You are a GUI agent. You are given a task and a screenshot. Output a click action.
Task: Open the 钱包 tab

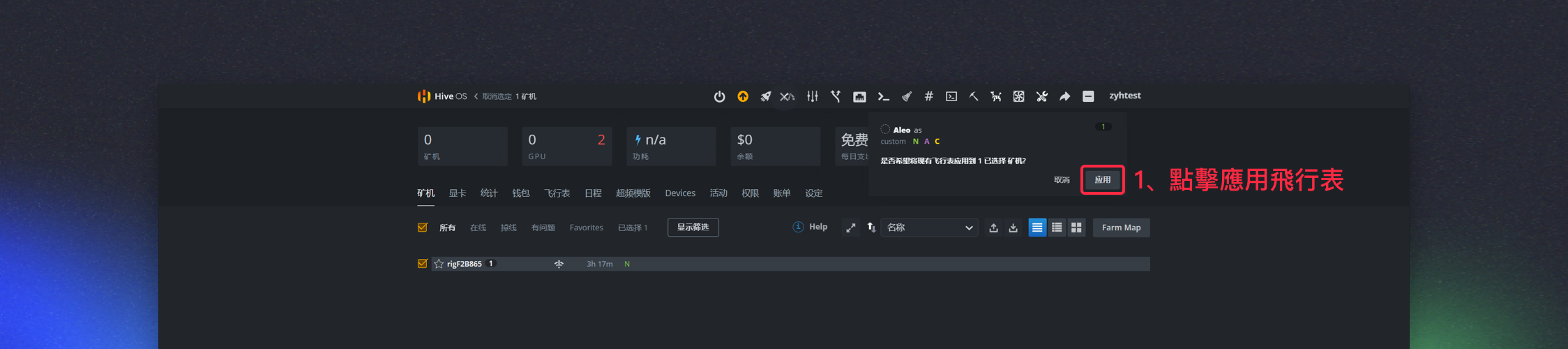(521, 193)
